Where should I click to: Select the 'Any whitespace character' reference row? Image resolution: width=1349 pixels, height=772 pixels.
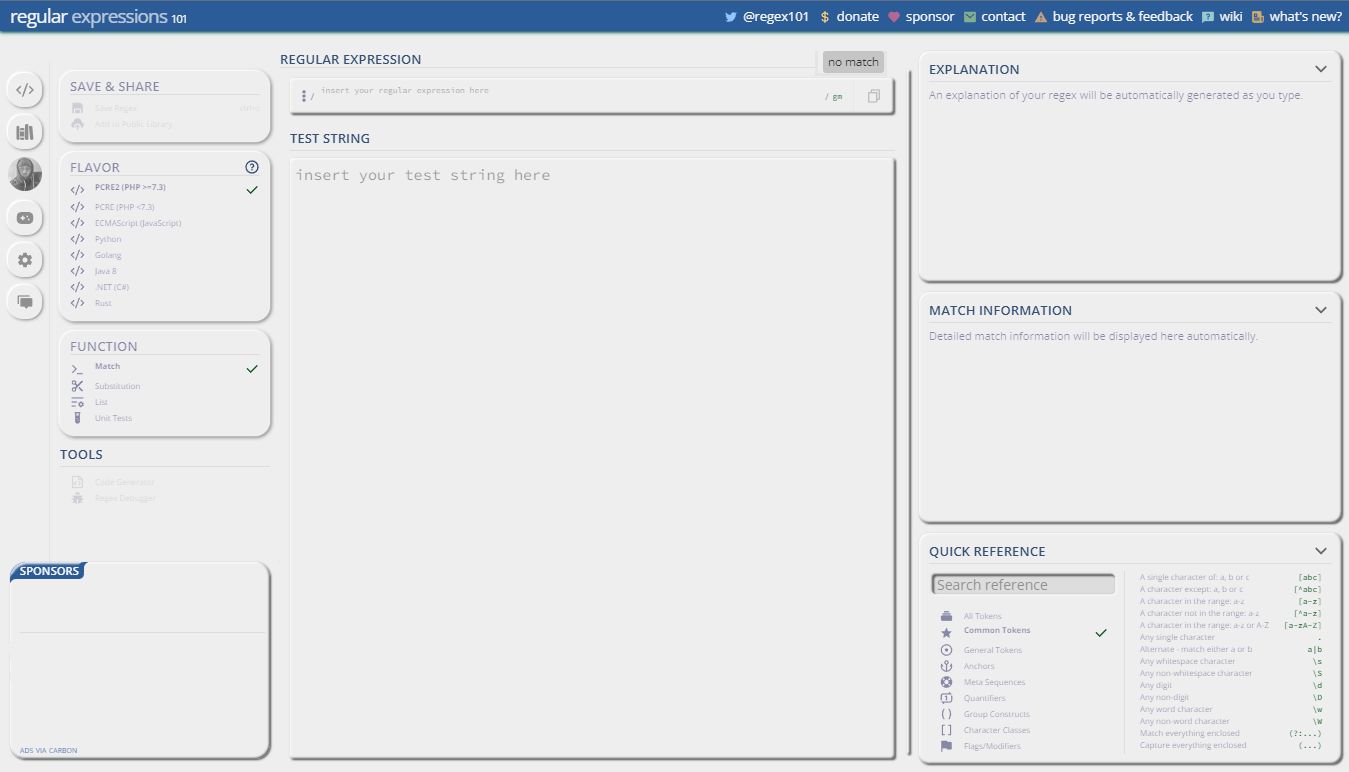1231,661
